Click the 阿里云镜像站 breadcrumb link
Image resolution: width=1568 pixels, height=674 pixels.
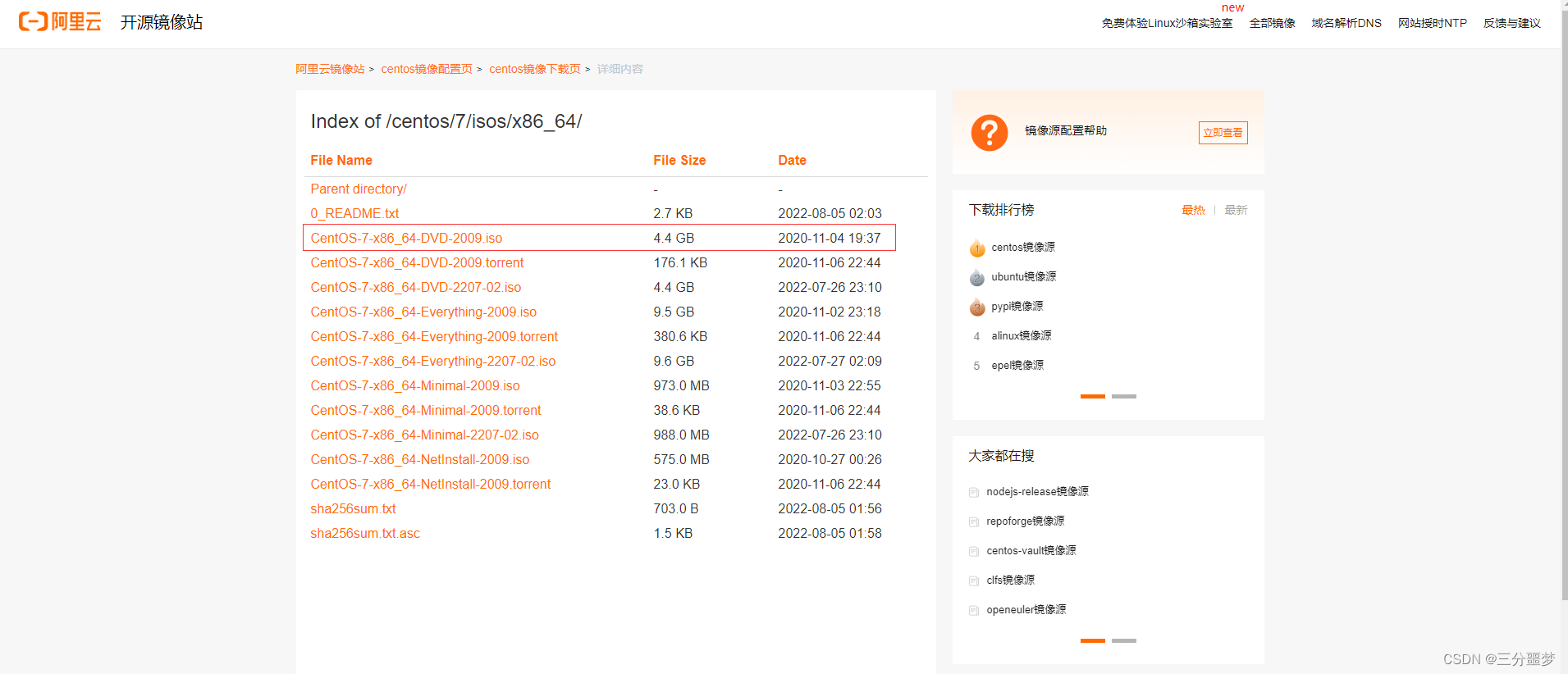[x=330, y=69]
